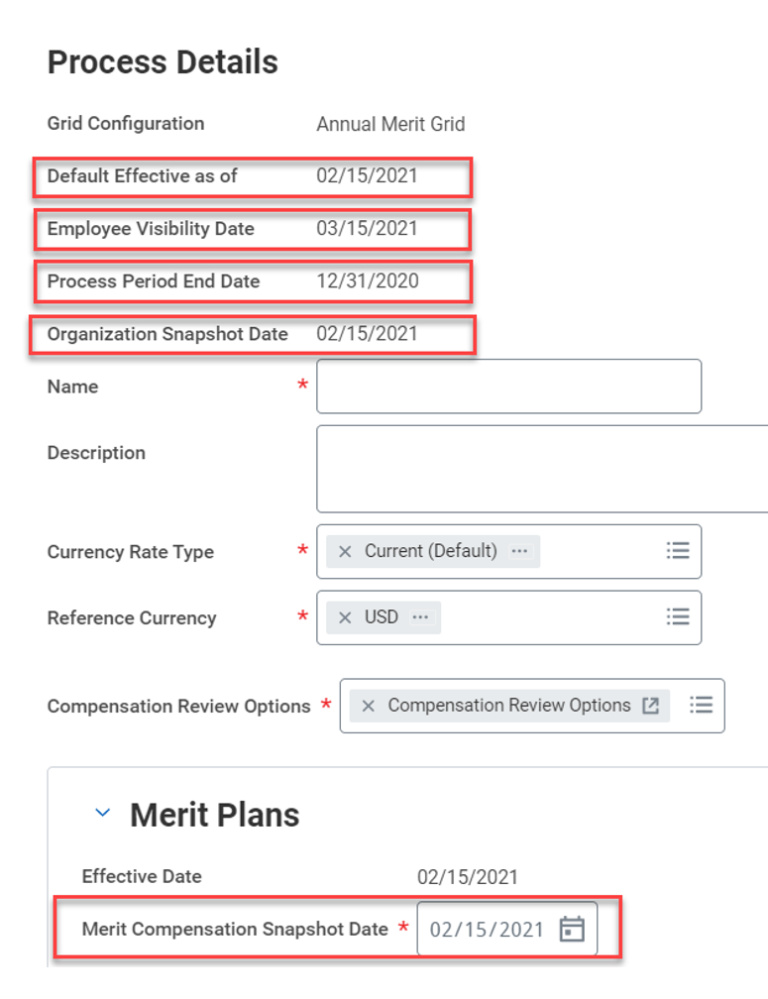This screenshot has width=768, height=999.
Task: Edit the Merit Compensation Snapshot Date field
Action: 487,930
